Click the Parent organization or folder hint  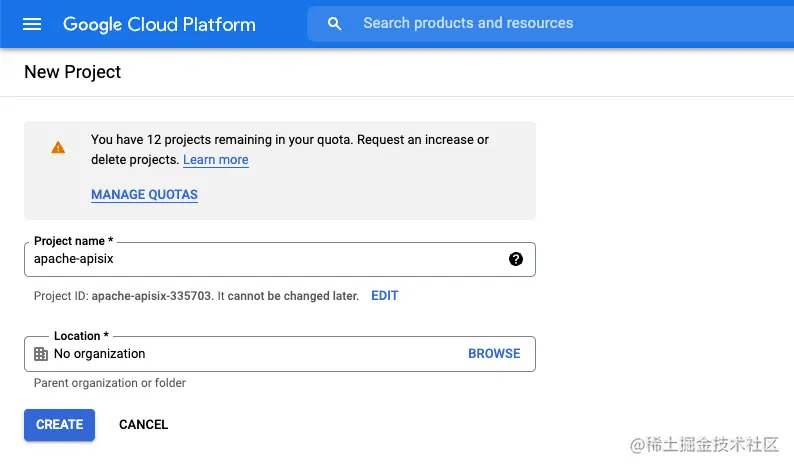[110, 383]
